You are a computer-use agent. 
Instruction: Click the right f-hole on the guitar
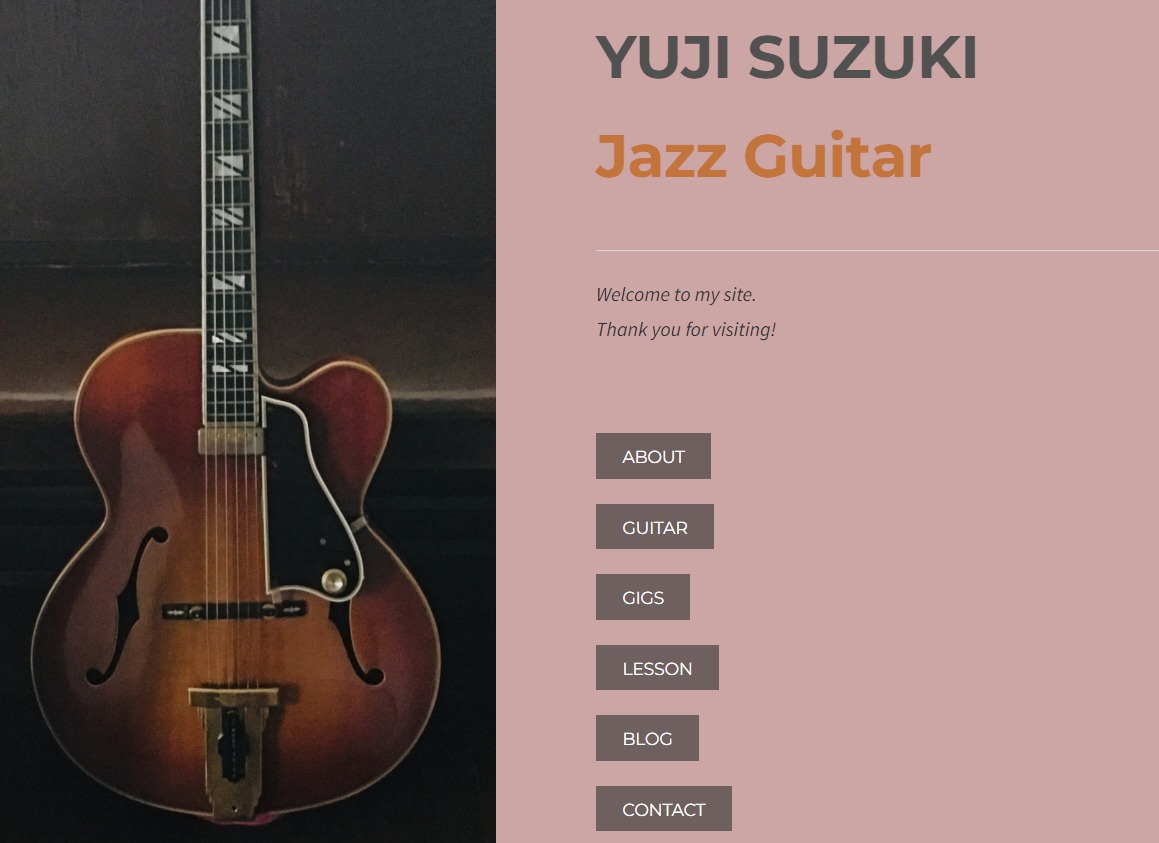click(357, 642)
